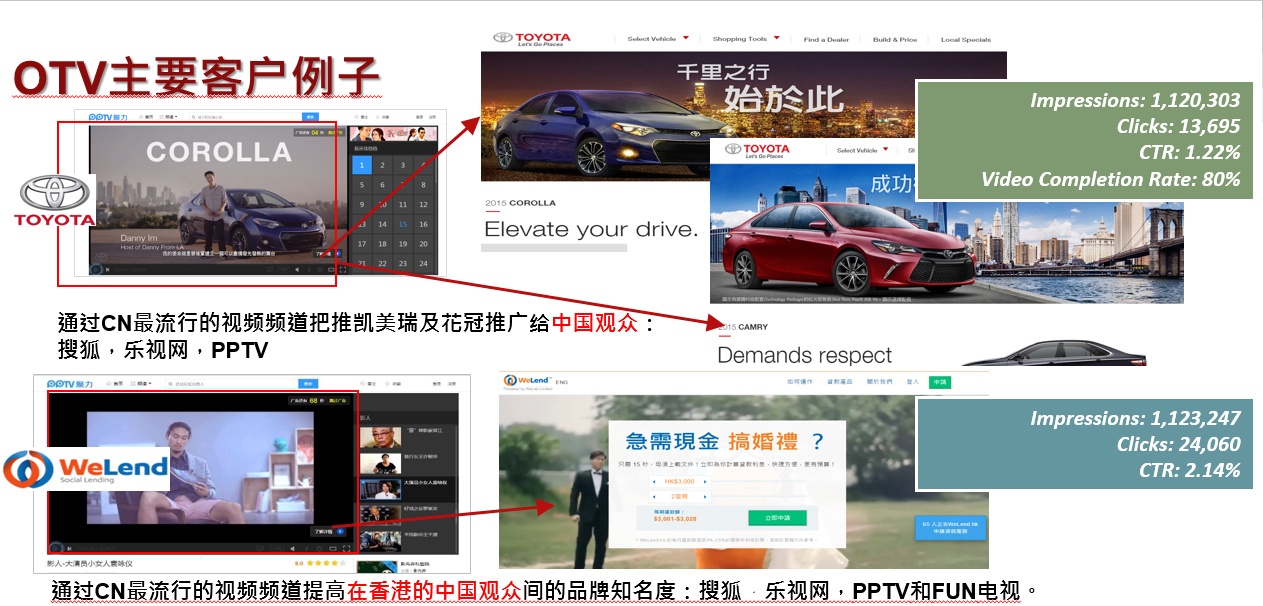This screenshot has width=1263, height=606.
Task: Click the slide title "OTV主要客户例子"
Action: pos(196,77)
